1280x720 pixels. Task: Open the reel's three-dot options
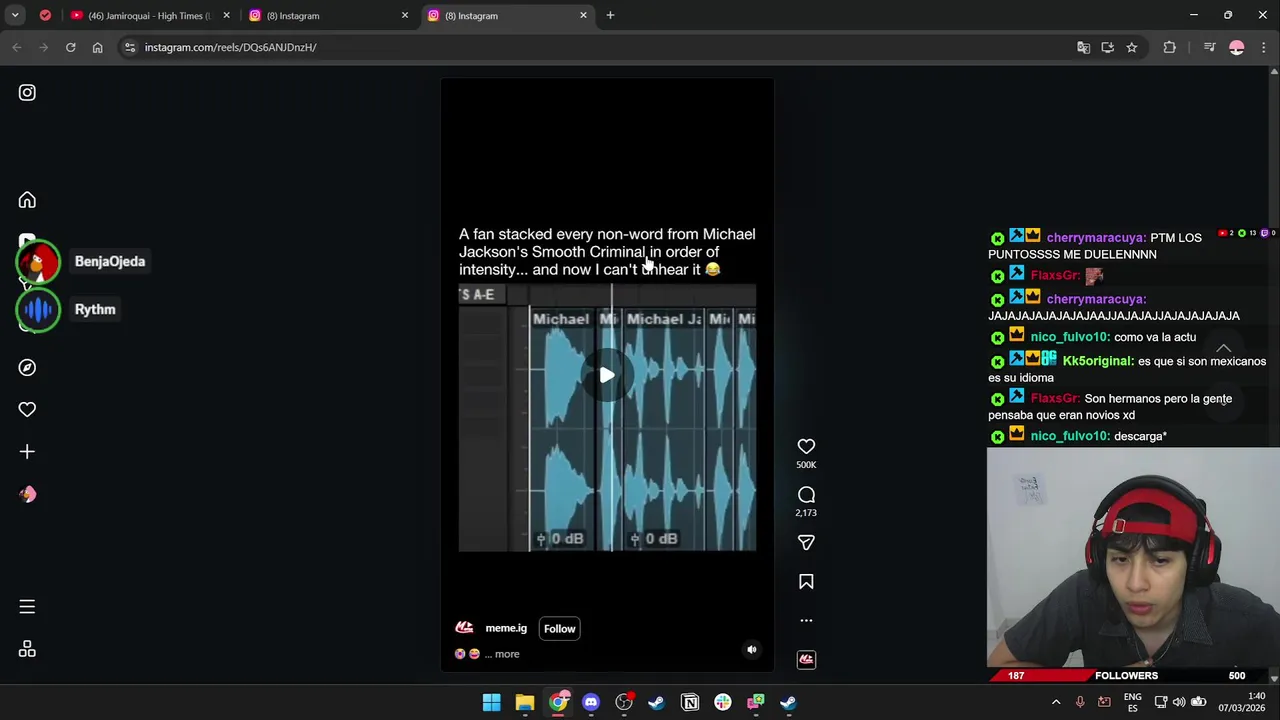click(x=806, y=620)
